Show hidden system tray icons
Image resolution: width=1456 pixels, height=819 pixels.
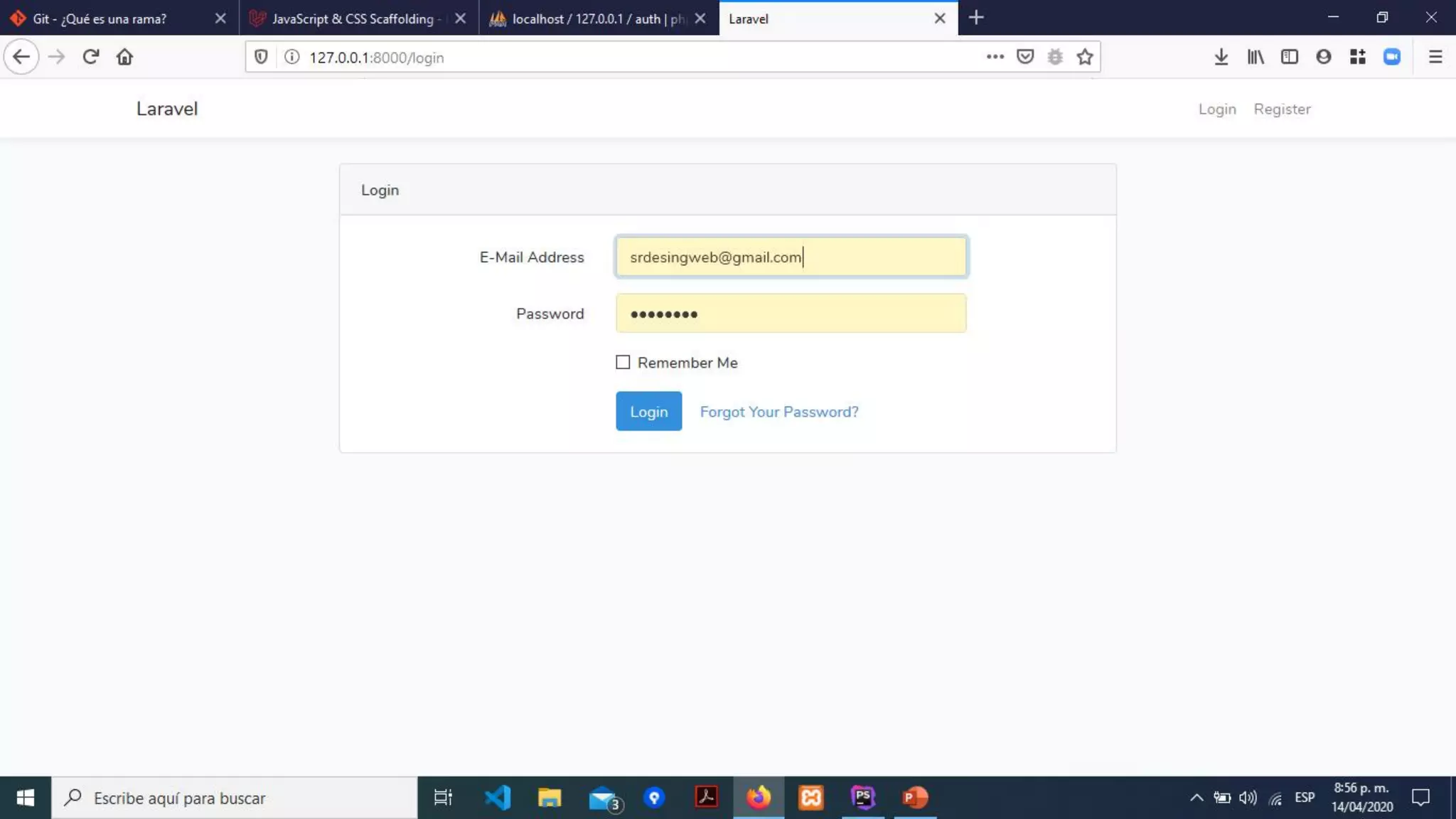1197,798
